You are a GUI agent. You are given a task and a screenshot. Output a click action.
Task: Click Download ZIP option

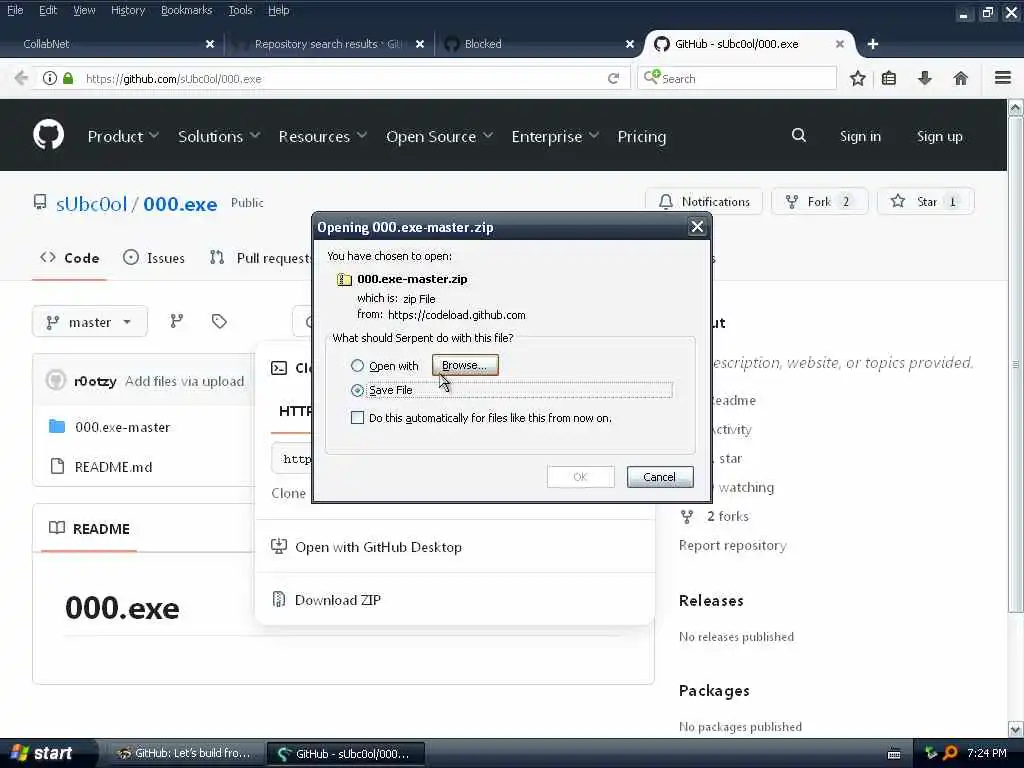click(x=338, y=600)
